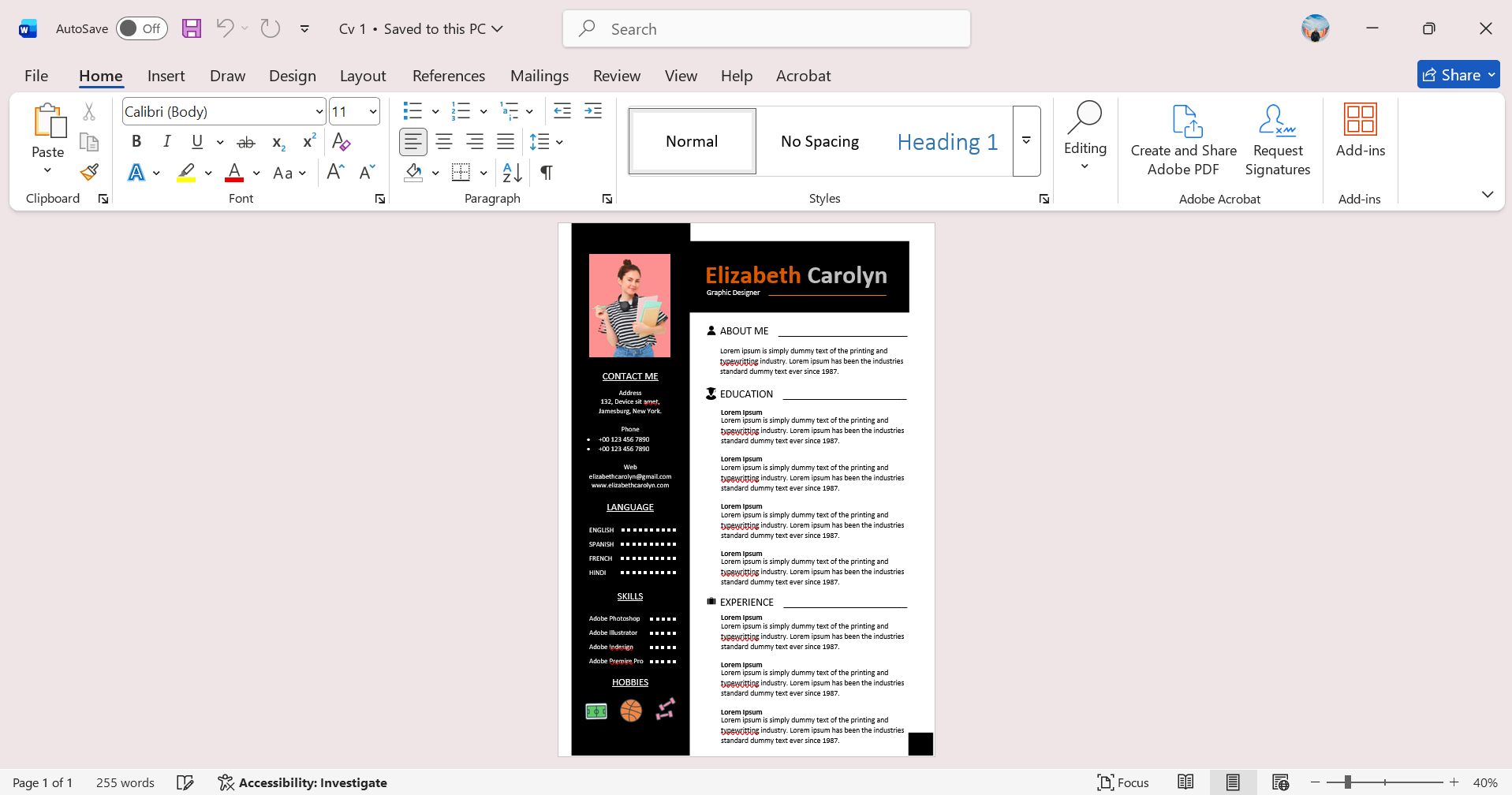This screenshot has height=795, width=1512.
Task: Turn on AutoSave
Action: [141, 28]
